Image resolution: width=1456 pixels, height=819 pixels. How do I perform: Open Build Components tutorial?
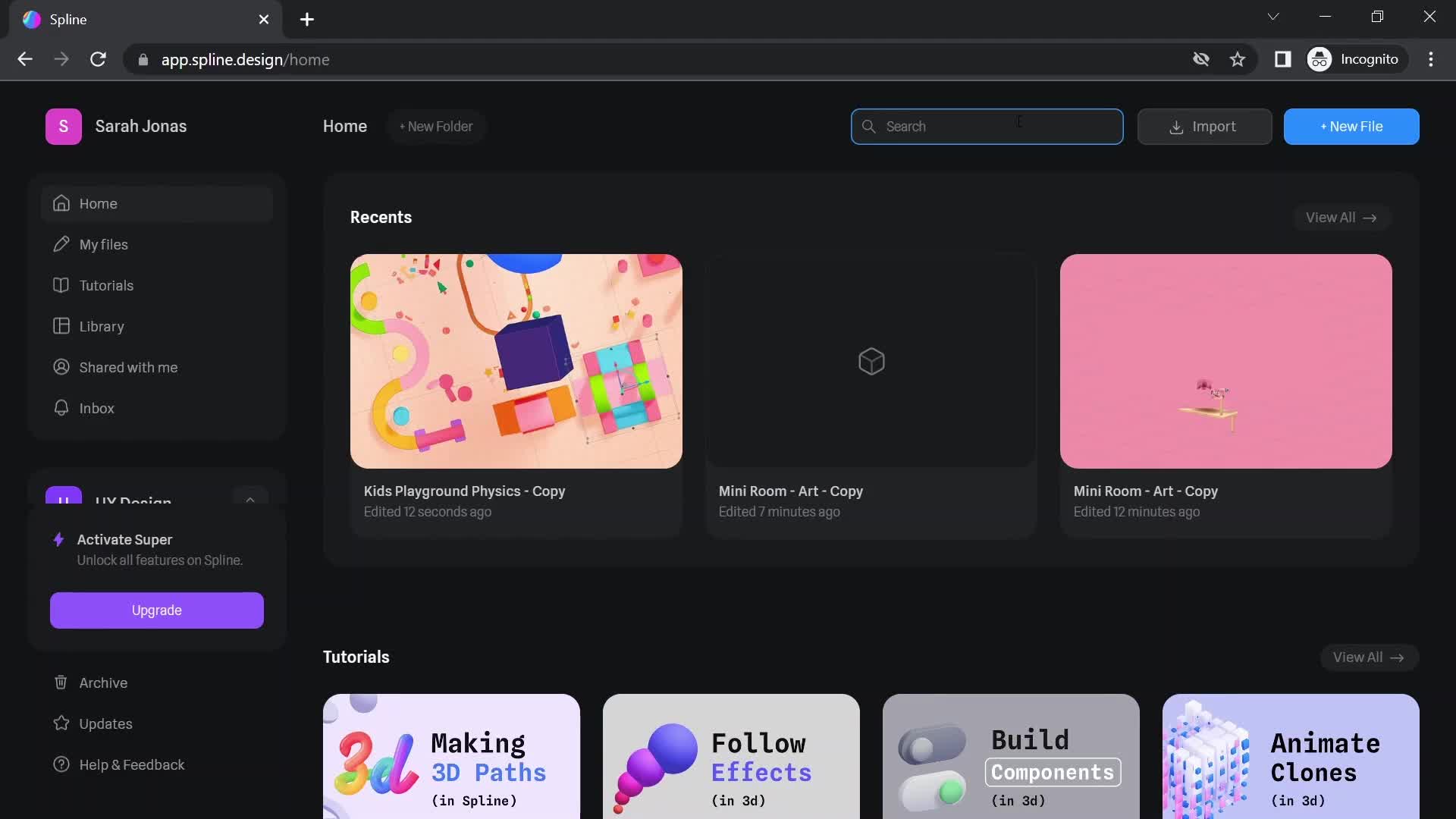coord(1011,756)
